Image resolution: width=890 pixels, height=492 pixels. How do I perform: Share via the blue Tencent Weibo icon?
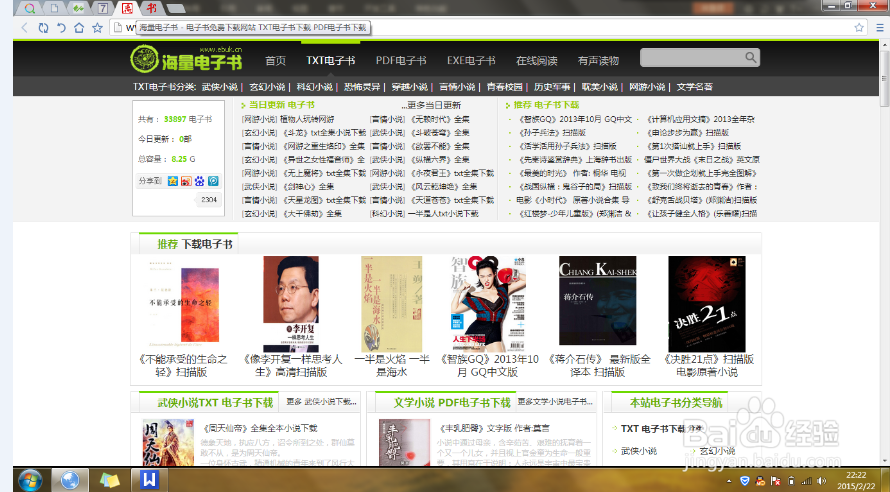tap(213, 181)
